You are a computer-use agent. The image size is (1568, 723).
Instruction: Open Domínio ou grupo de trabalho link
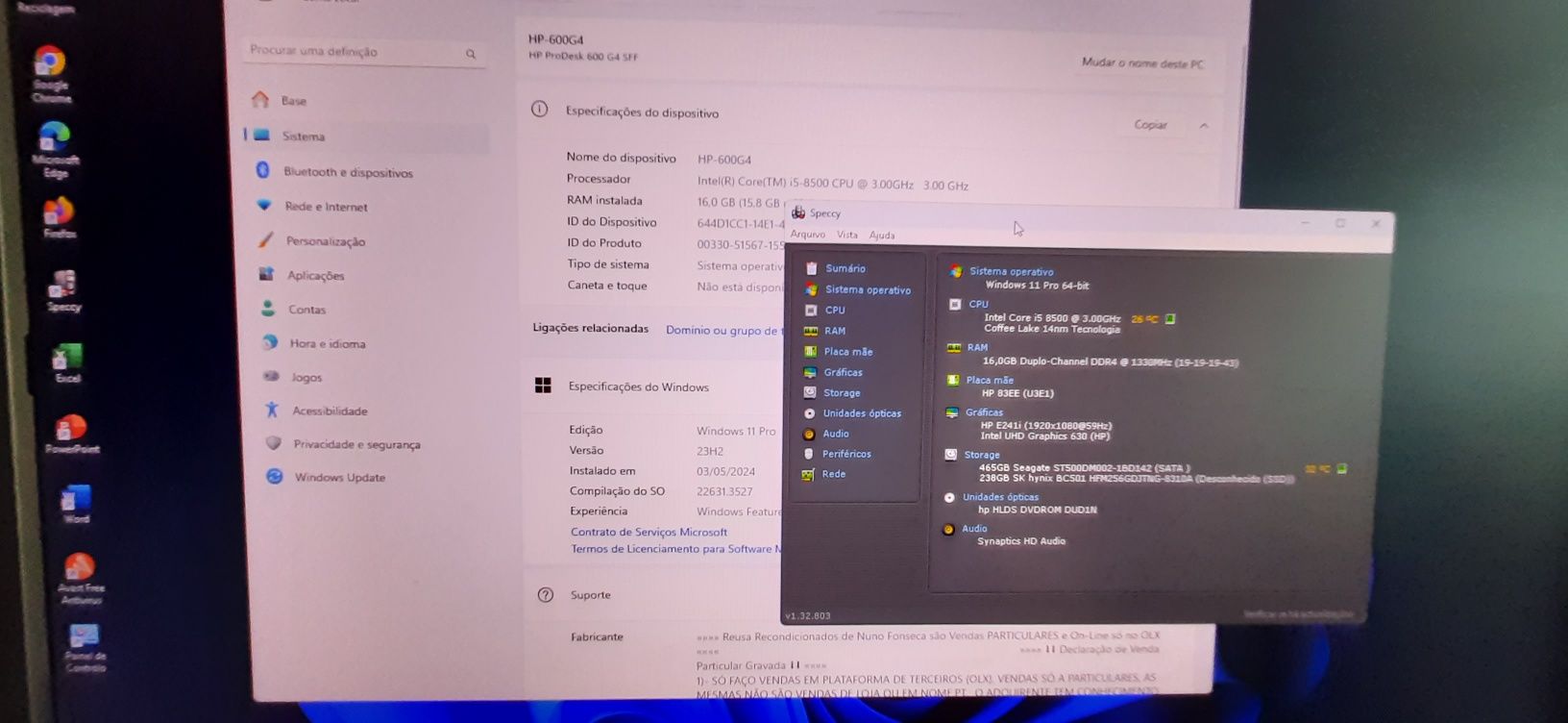point(724,330)
